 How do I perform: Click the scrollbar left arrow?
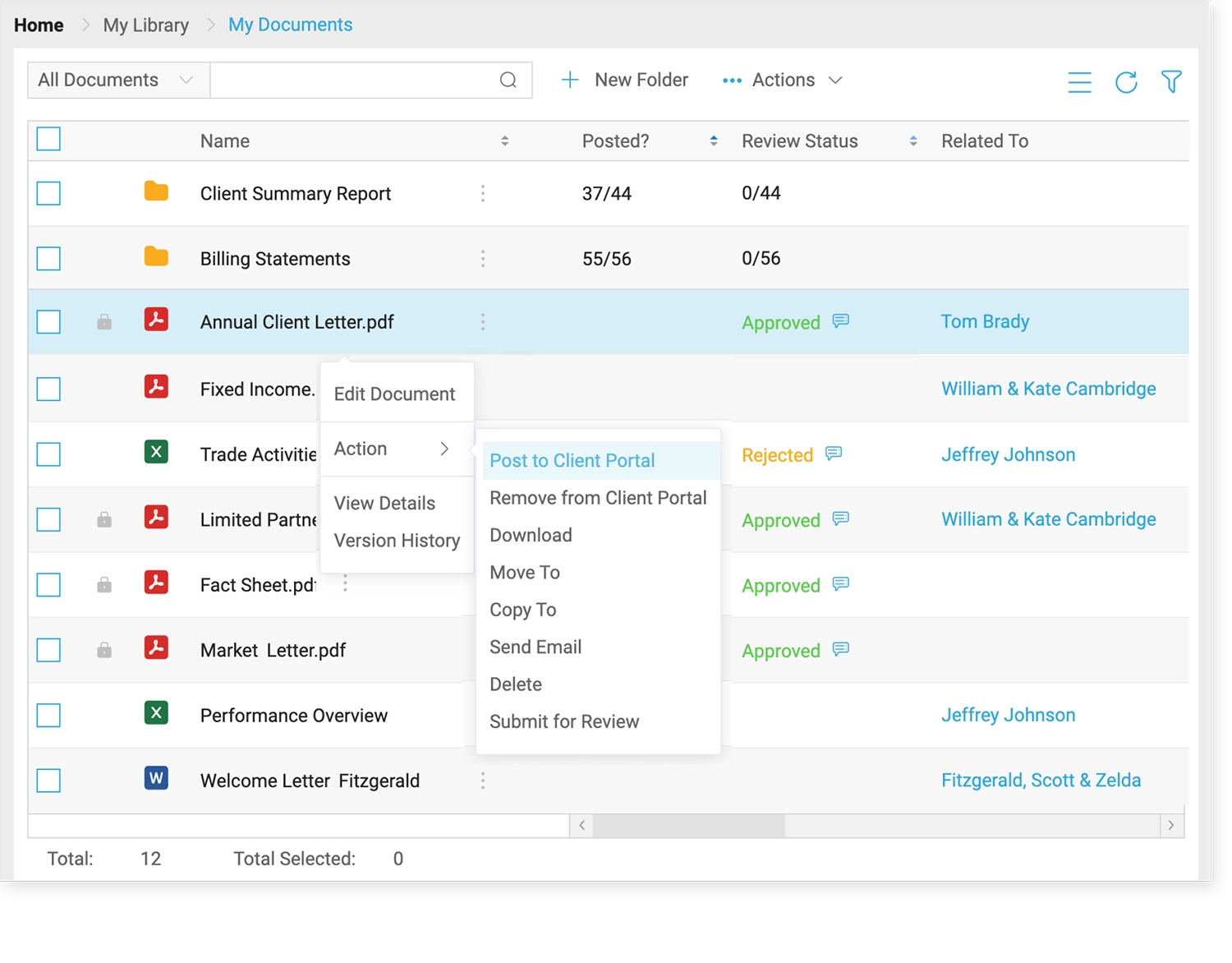(582, 825)
